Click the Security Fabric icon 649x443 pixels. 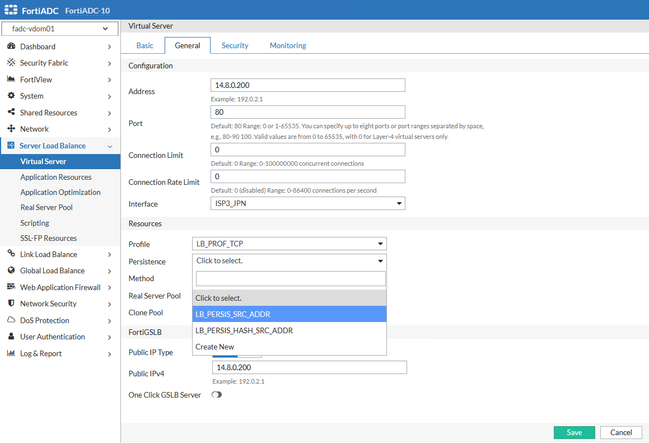point(11,63)
